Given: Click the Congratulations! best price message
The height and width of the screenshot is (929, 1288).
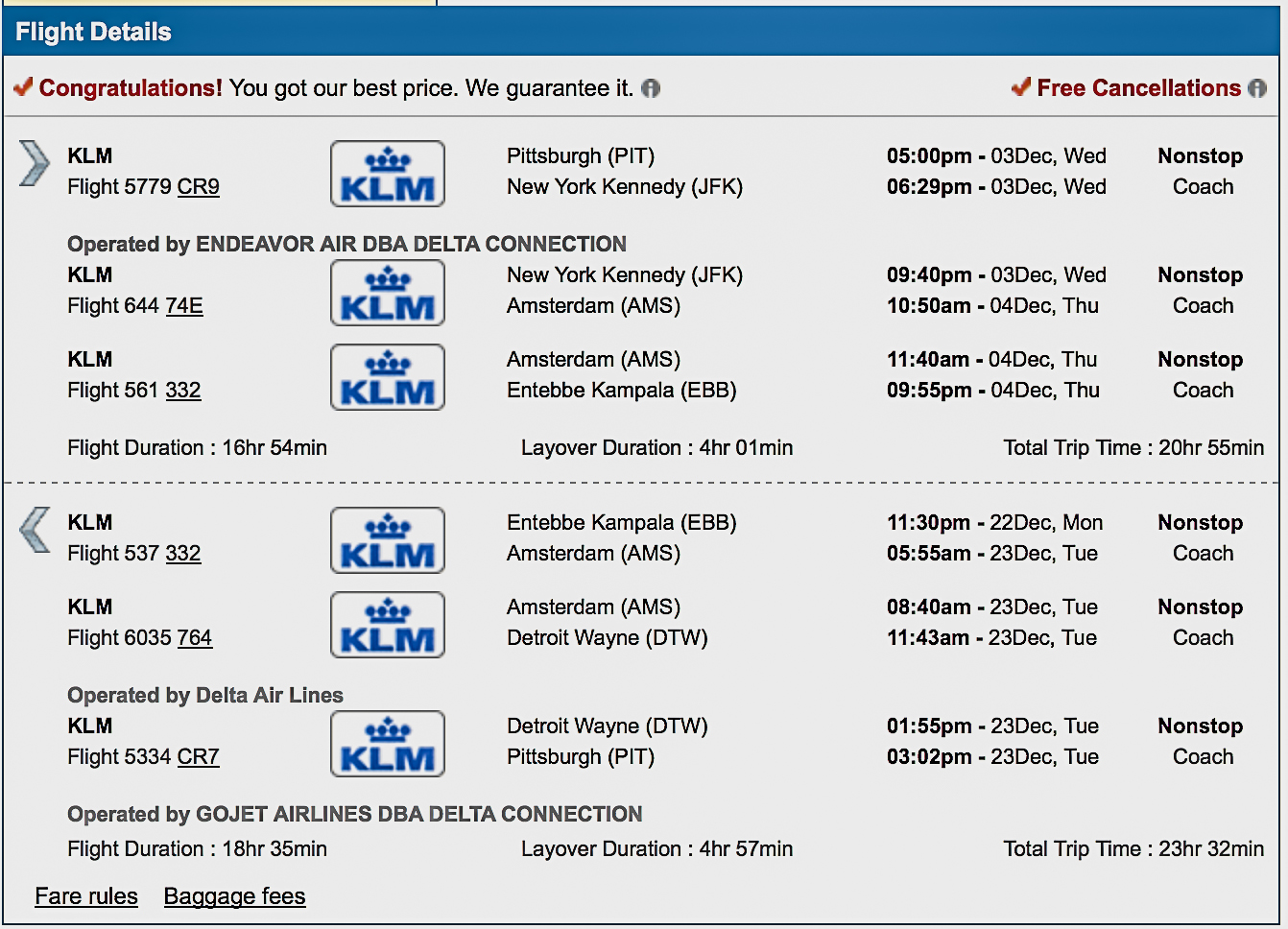Looking at the screenshot, I should (x=336, y=88).
